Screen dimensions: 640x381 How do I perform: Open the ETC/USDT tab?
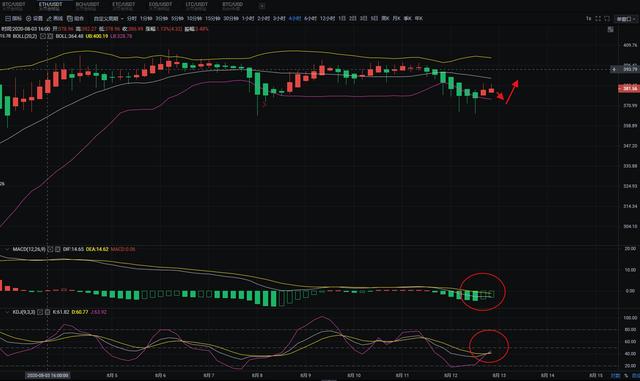[124, 5]
